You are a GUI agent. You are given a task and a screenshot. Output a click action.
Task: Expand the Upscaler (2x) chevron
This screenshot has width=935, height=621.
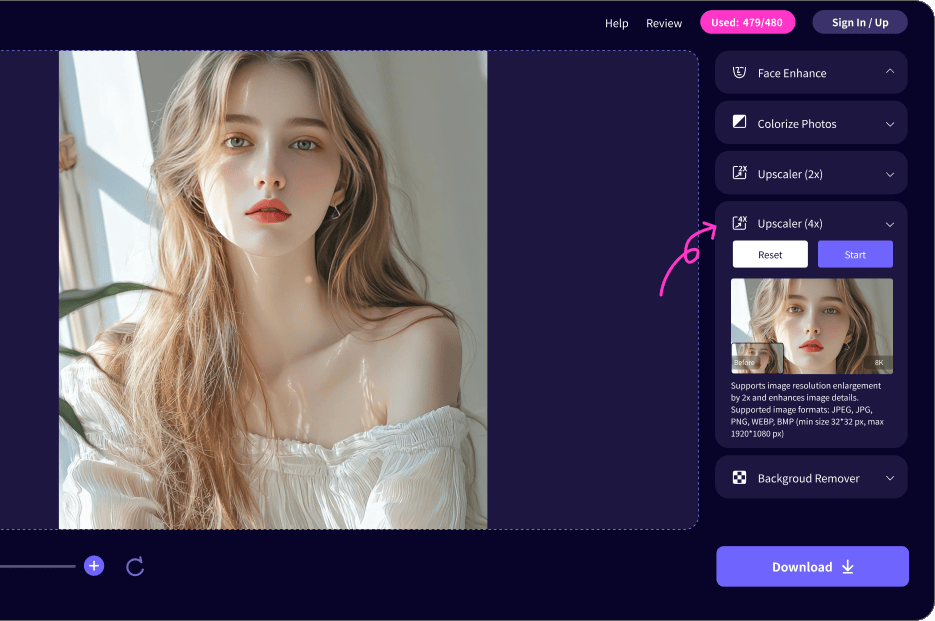coord(890,174)
